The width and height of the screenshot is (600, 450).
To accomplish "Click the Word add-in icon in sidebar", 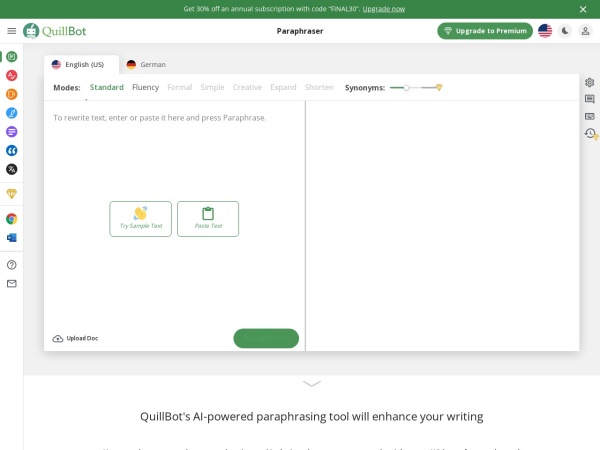I will [11, 238].
